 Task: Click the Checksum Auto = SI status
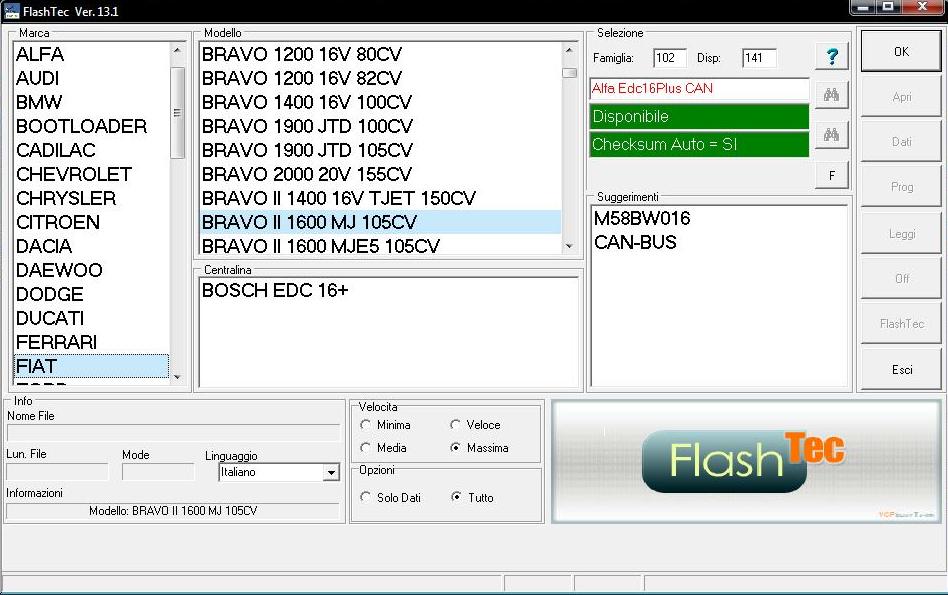[699, 145]
